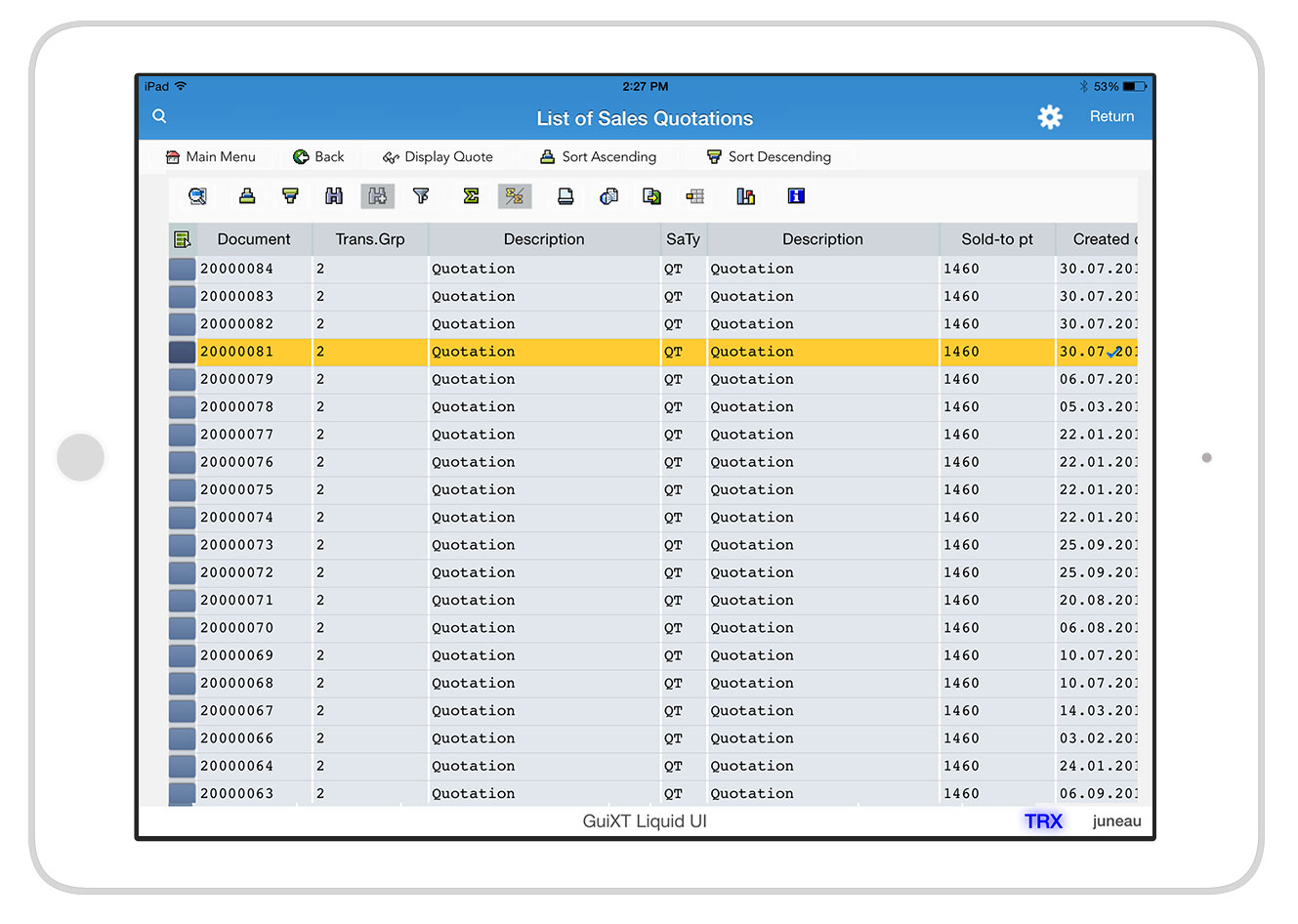Click the Details magnifier icon in toolbar
The height and width of the screenshot is (924, 1298).
tap(197, 196)
